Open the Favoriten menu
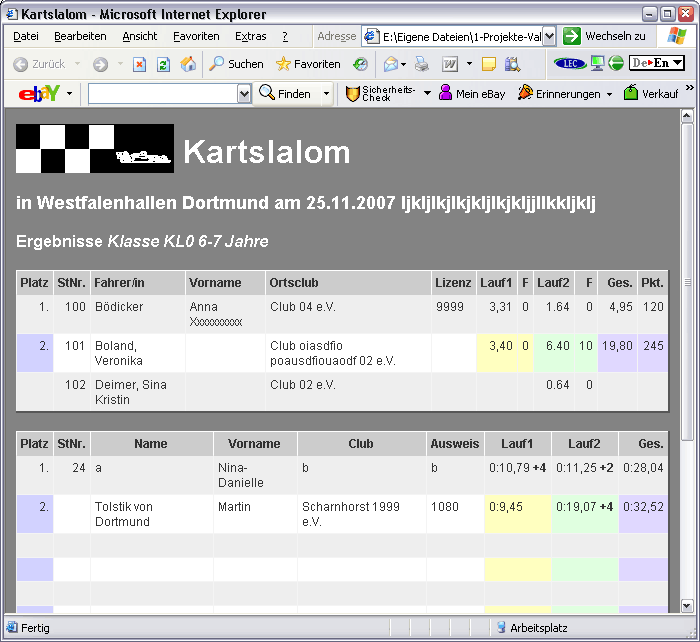The width and height of the screenshot is (700, 642). coord(196,36)
